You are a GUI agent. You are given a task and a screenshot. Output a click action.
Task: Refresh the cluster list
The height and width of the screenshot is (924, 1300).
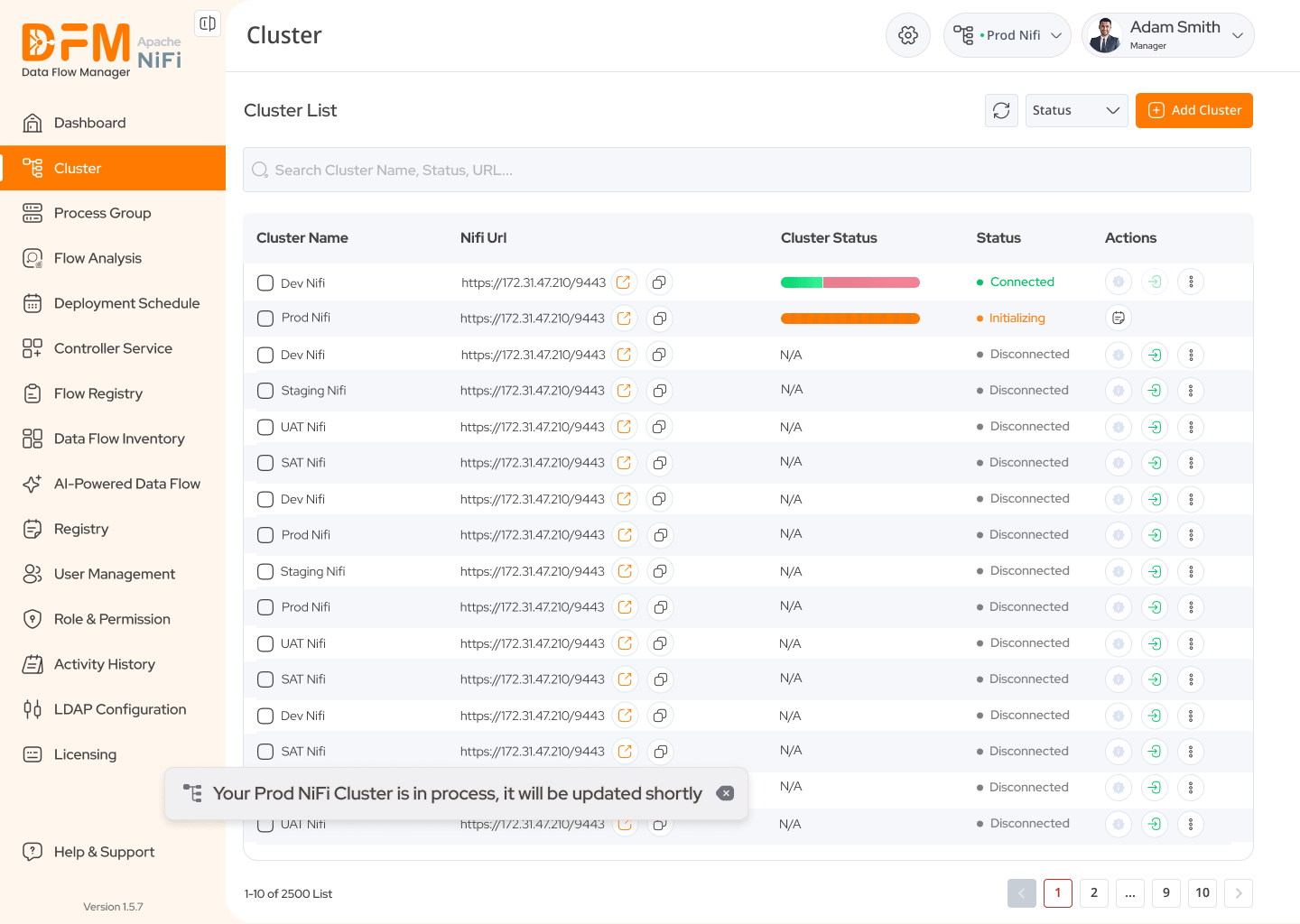(x=1001, y=110)
